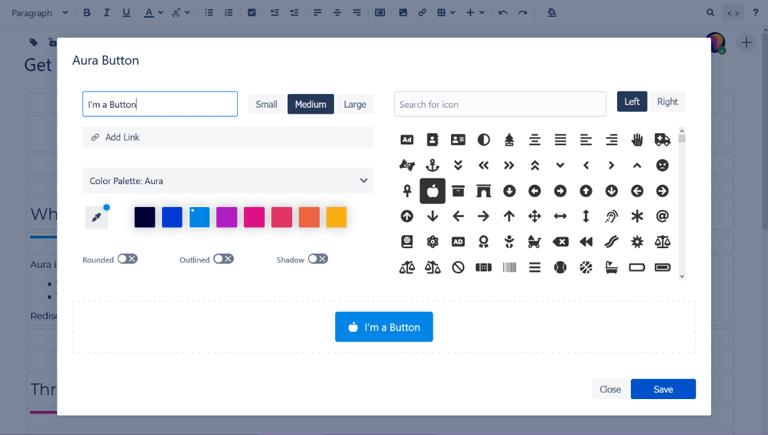Pick the asterisk icon

[637, 216]
